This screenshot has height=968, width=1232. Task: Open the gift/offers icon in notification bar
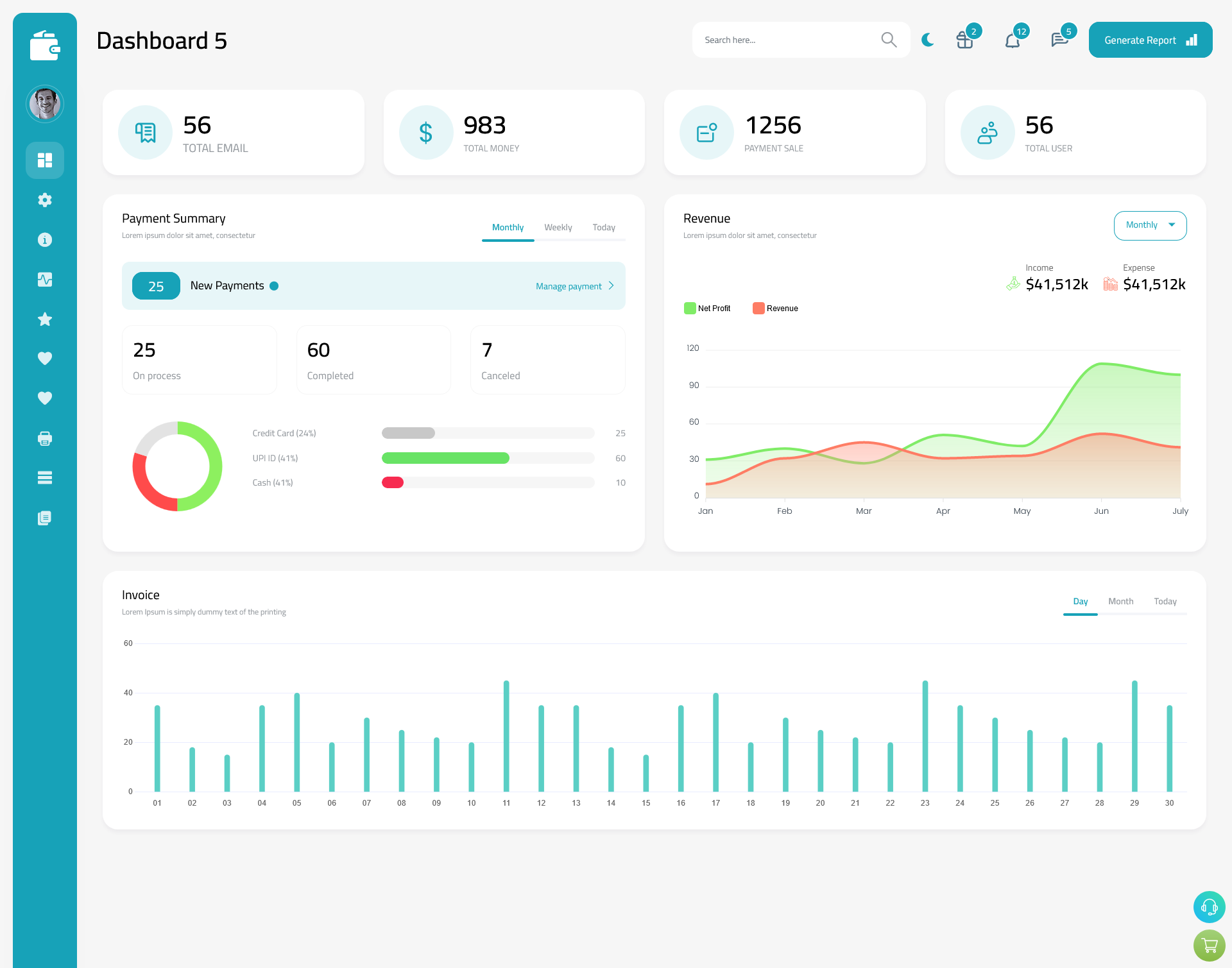(963, 40)
